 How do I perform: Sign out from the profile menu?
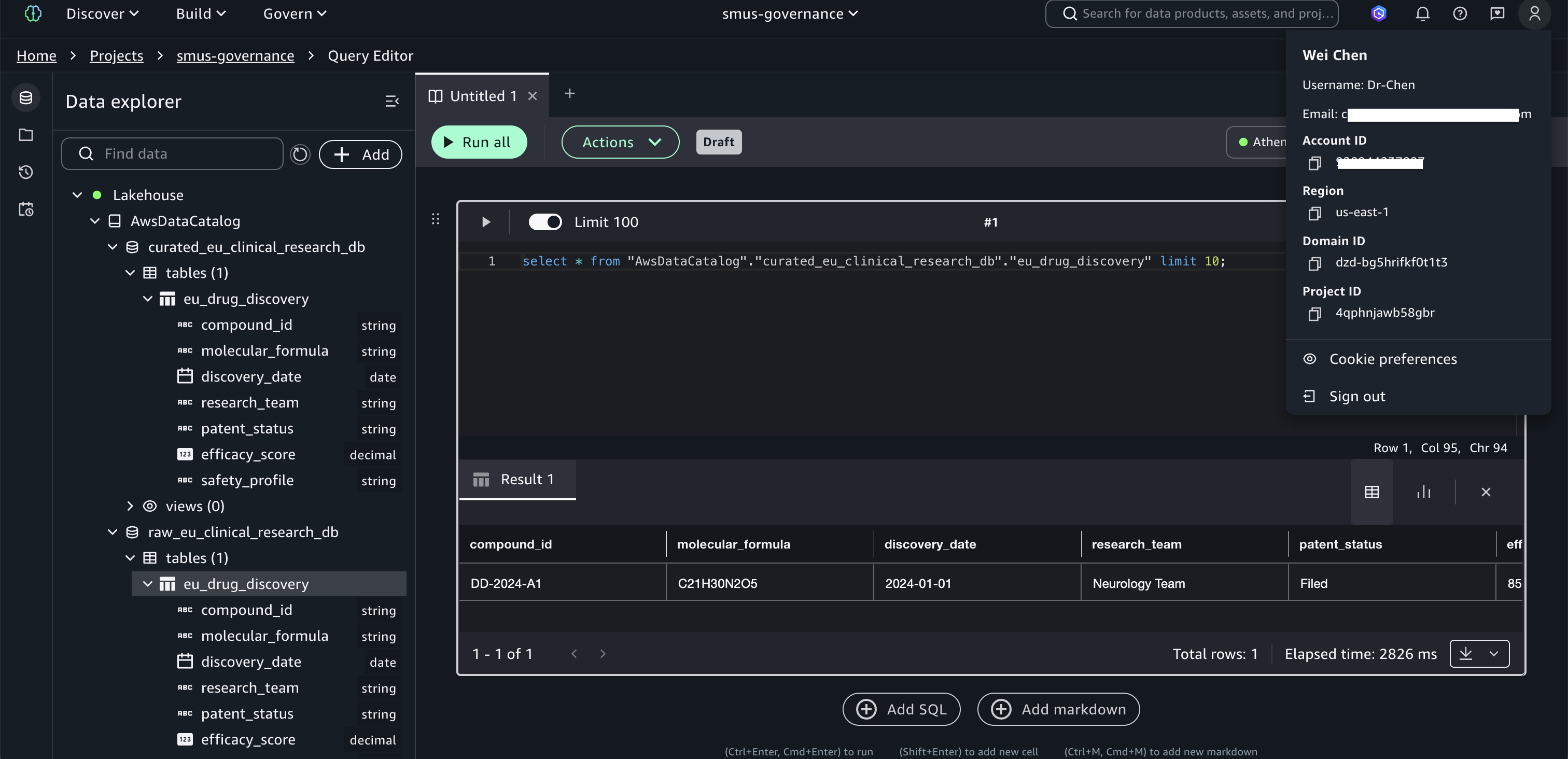click(1357, 396)
